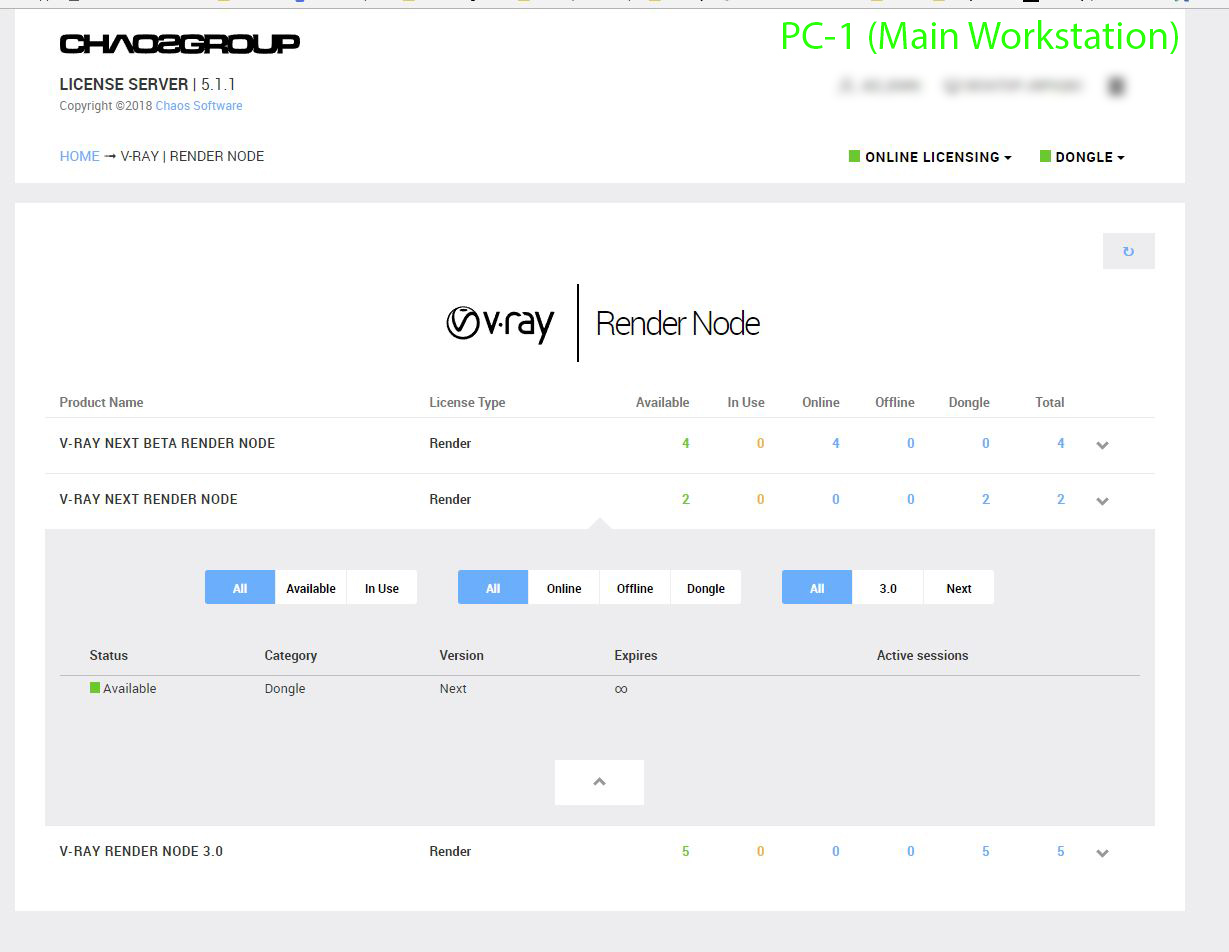Open the Chaos Software link
Viewport: 1229px width, 952px height.
tap(199, 105)
